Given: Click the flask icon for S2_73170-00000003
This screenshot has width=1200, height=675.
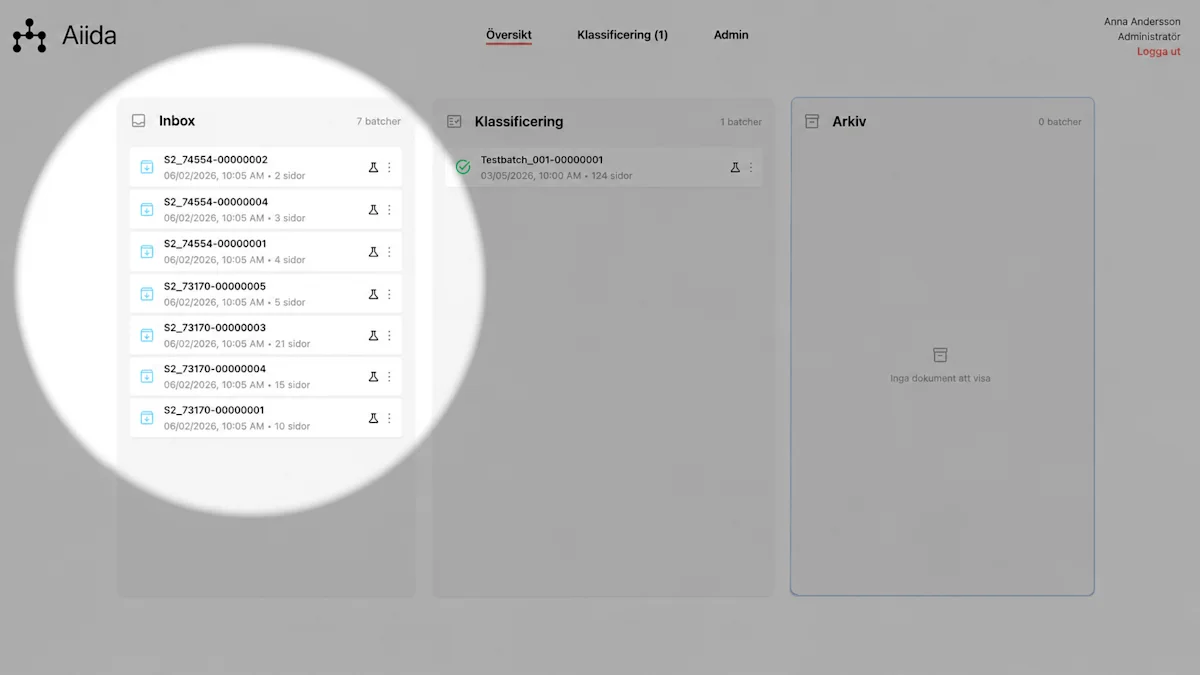Looking at the screenshot, I should tap(373, 335).
